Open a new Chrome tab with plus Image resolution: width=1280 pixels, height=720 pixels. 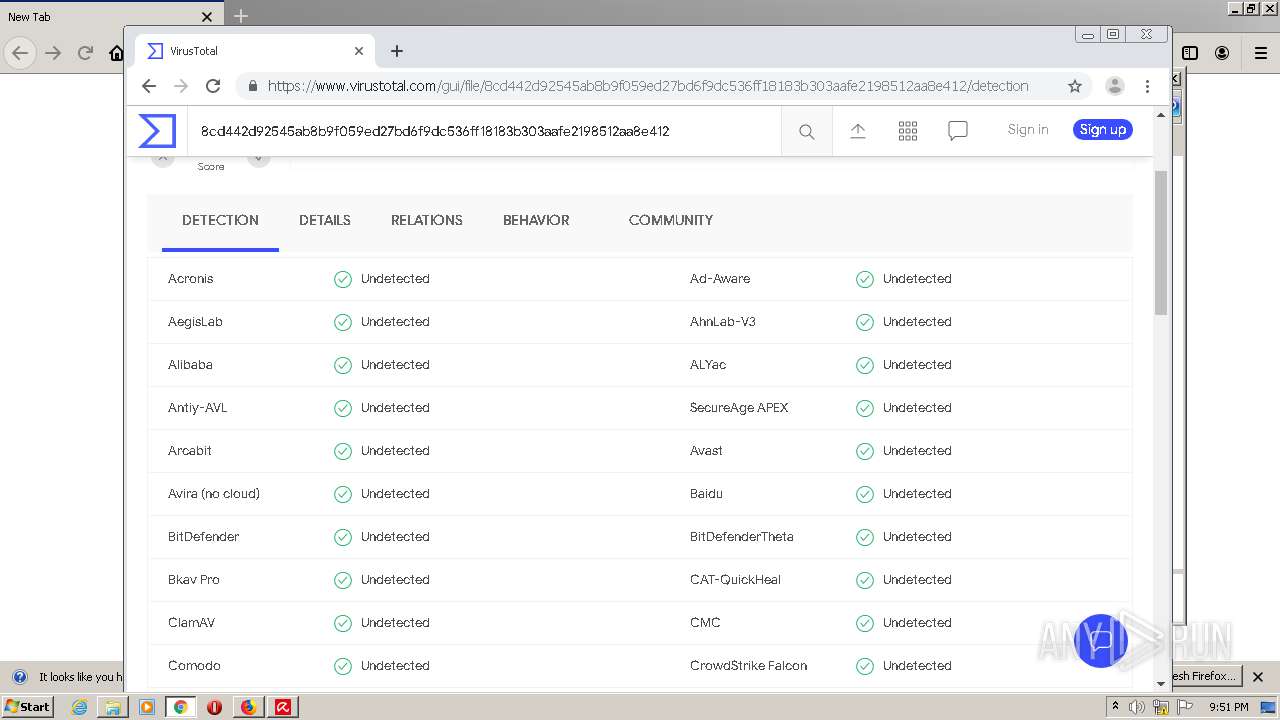(397, 51)
